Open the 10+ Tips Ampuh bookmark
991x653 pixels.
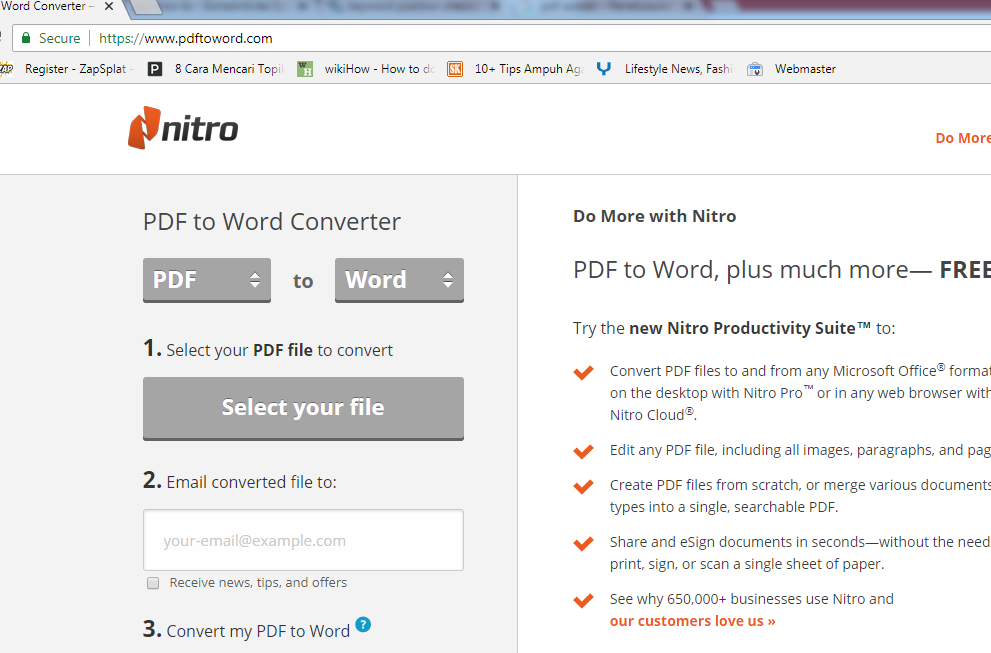[516, 69]
